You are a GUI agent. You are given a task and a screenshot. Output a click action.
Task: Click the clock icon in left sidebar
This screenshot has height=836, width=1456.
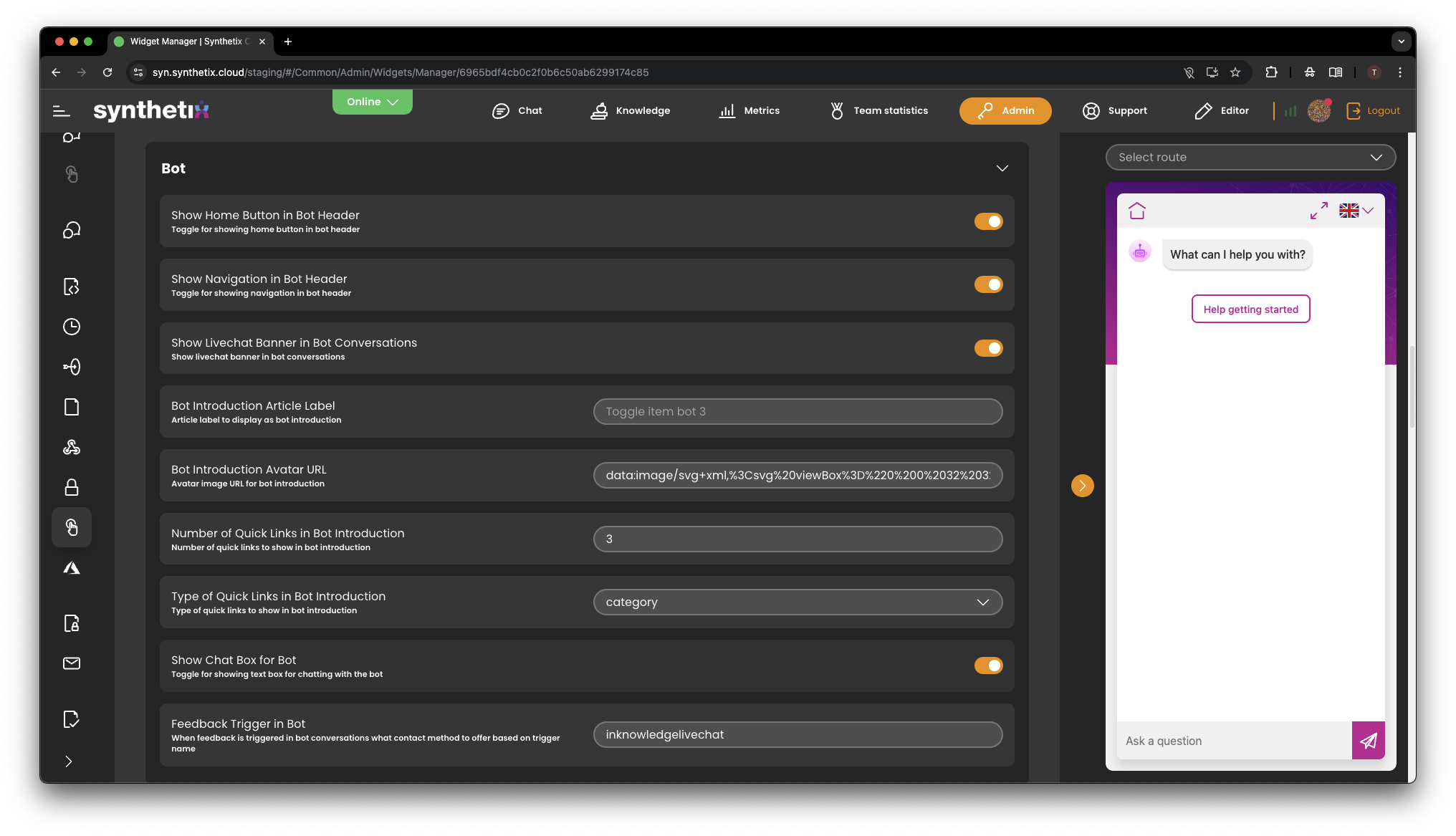click(72, 327)
